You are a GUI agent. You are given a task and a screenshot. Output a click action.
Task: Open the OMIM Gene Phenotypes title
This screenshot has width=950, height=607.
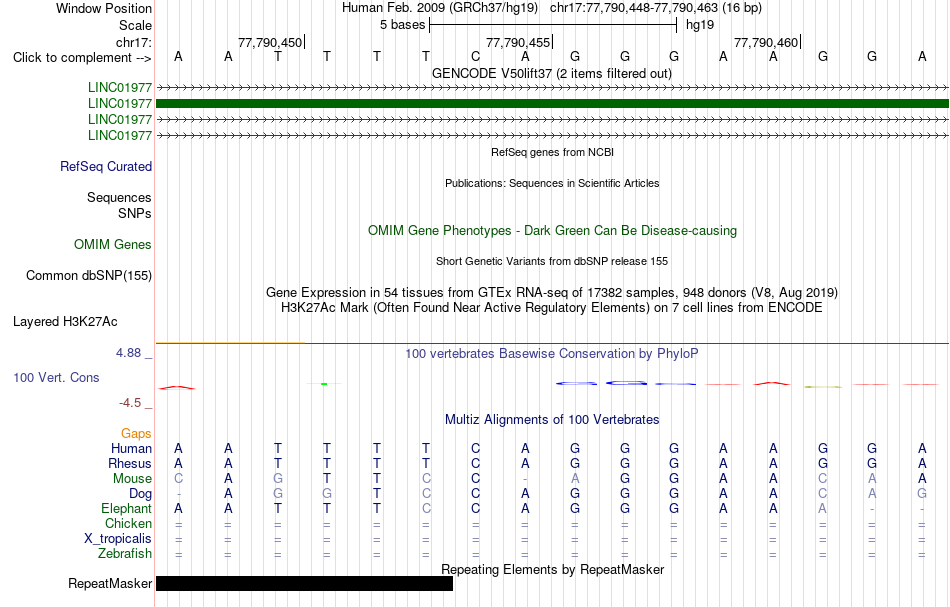(x=552, y=231)
